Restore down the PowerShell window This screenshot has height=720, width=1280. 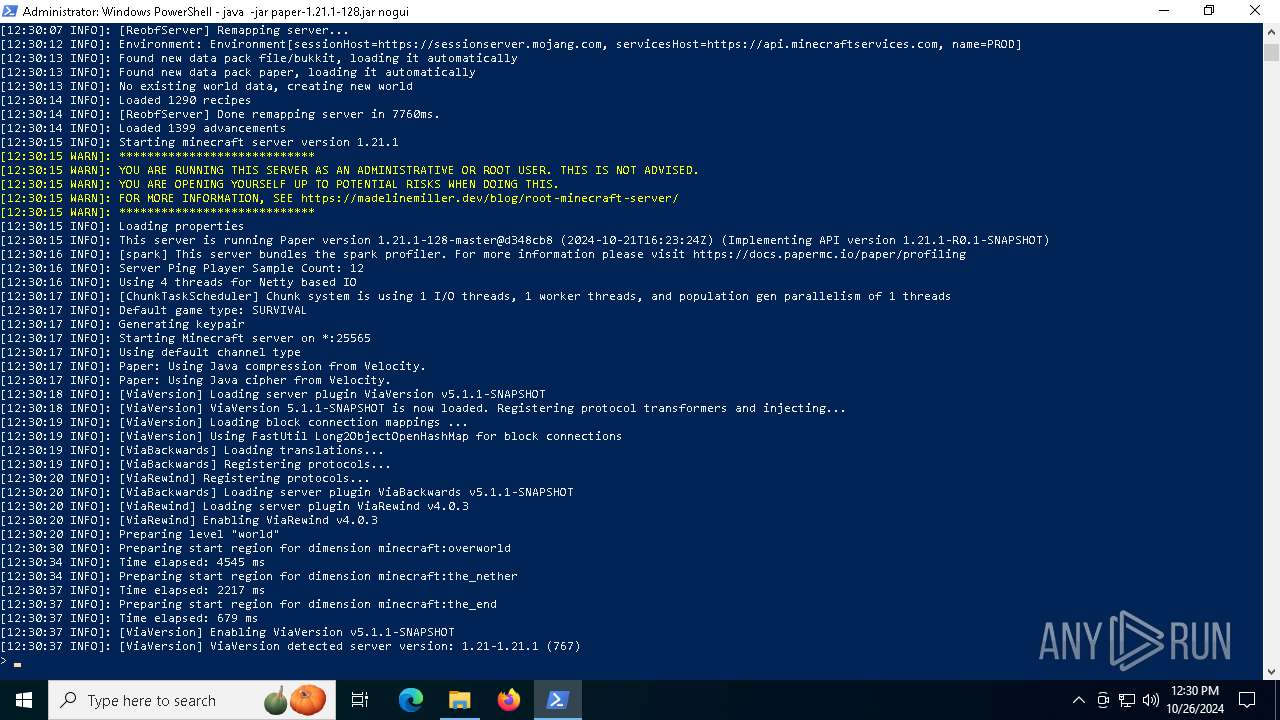pos(1209,11)
